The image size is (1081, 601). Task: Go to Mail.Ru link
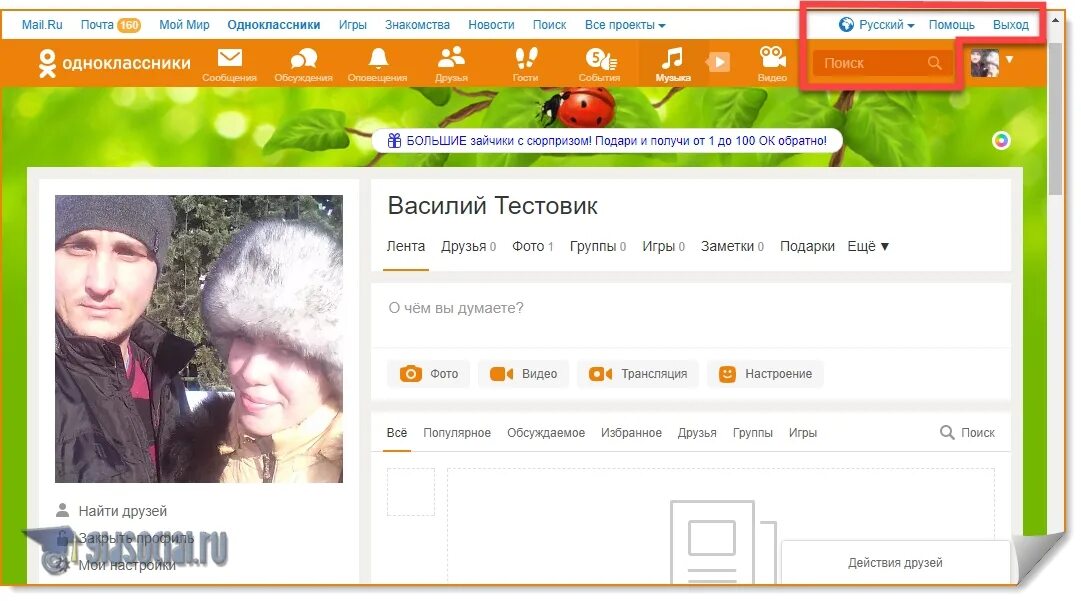point(42,25)
